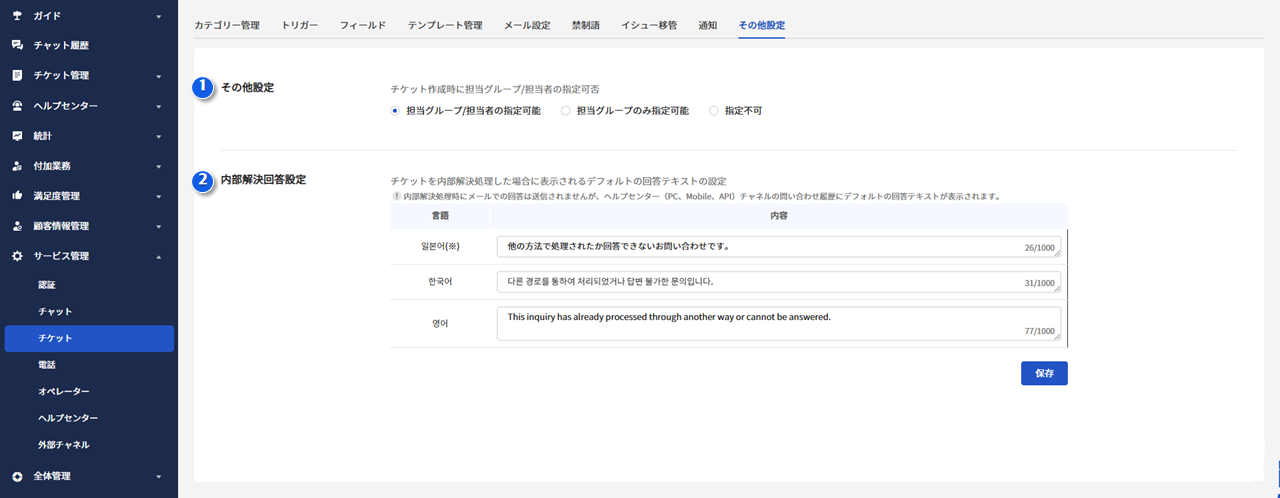The height and width of the screenshot is (498, 1280).
Task: Click the gear icon beside サービス管理
Action: (x=17, y=256)
